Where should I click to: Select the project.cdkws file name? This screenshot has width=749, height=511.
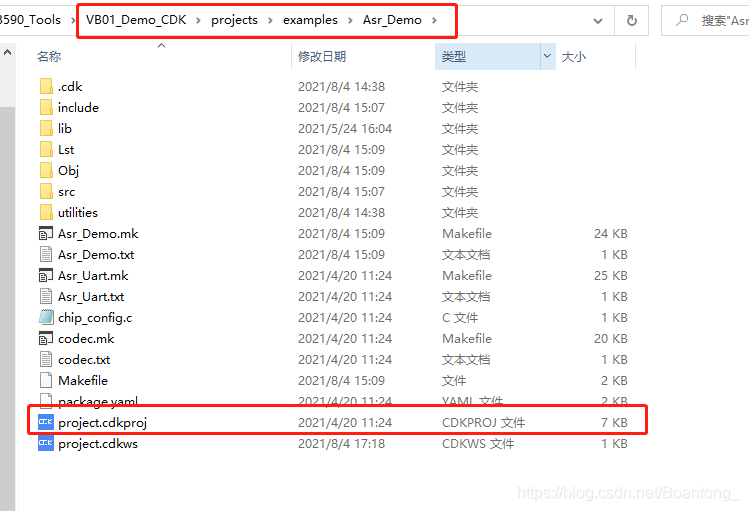tap(98, 444)
